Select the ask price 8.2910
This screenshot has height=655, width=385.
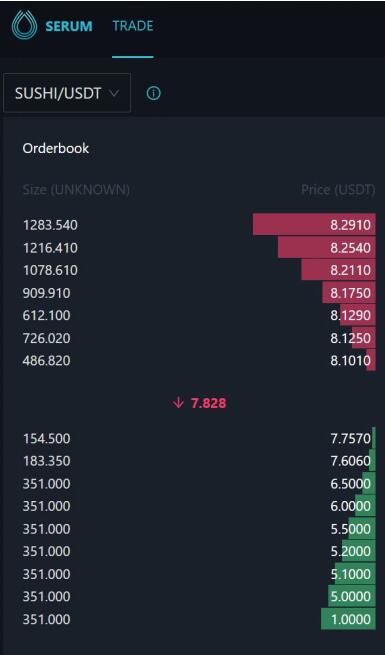(350, 225)
